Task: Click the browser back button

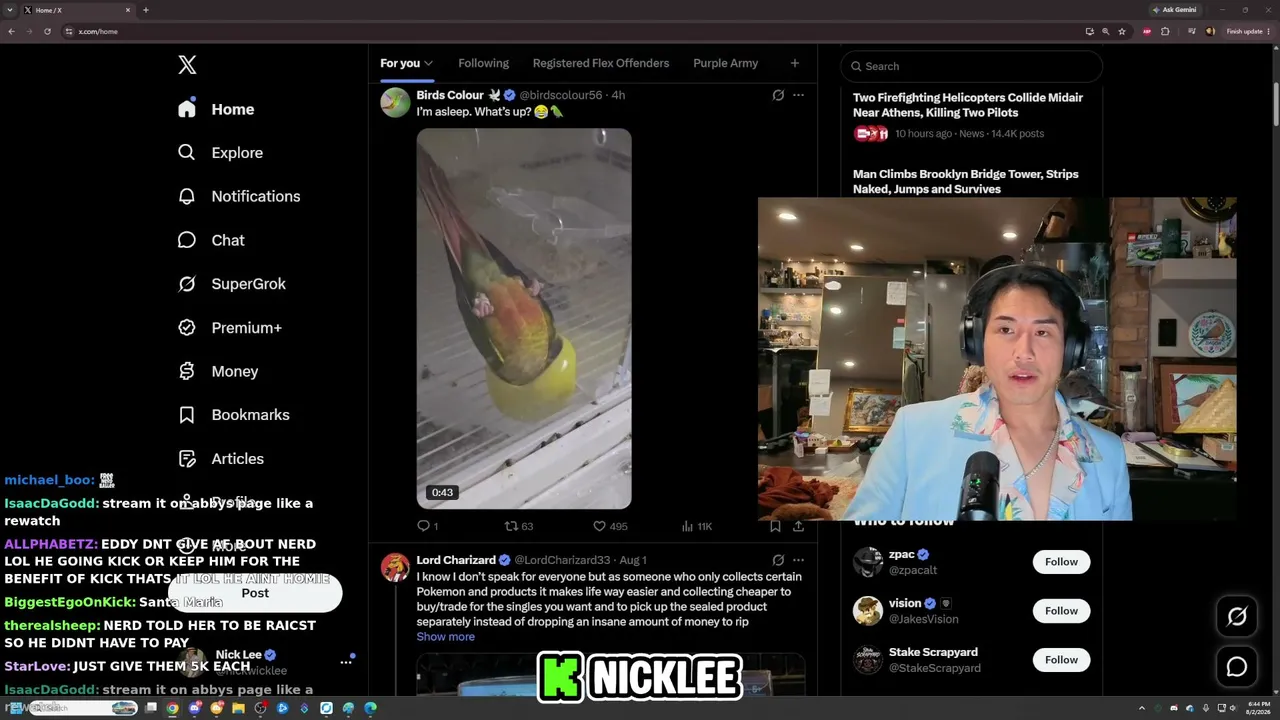Action: pyautogui.click(x=11, y=31)
